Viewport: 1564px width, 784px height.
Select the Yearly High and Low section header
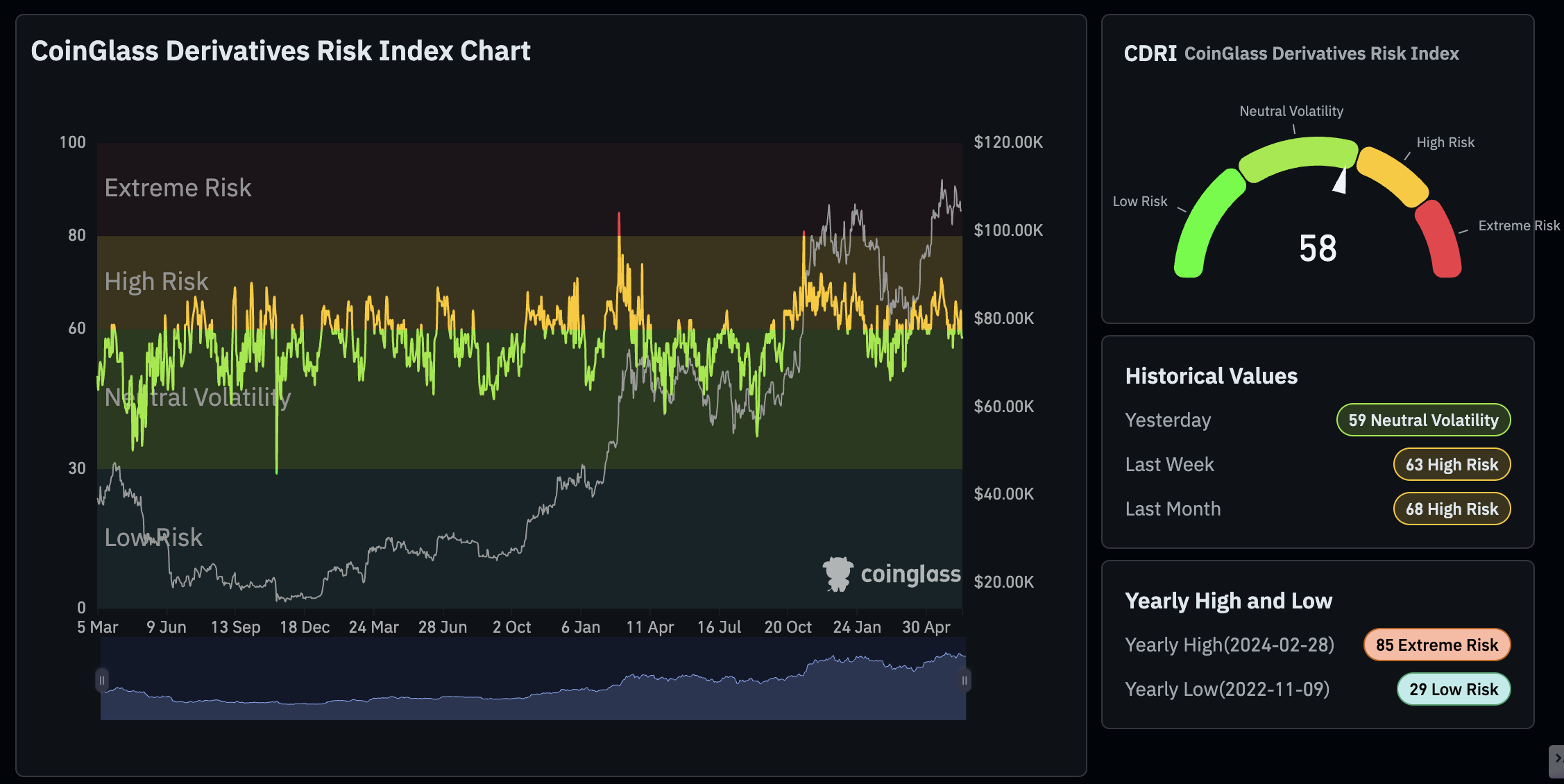point(1229,601)
